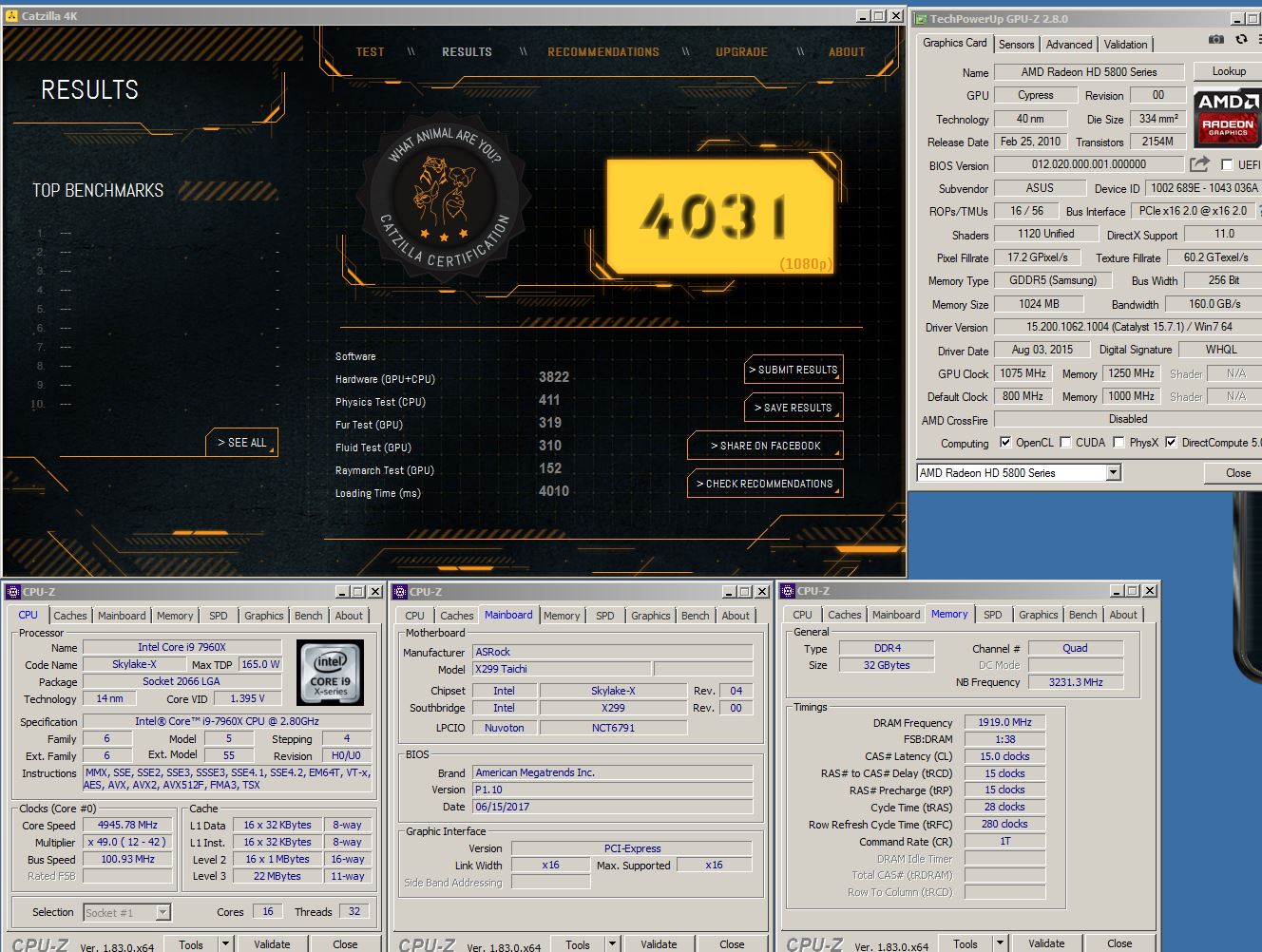1262x952 pixels.
Task: Take a GPU-Z screenshot with the camera icon
Action: (x=1215, y=39)
